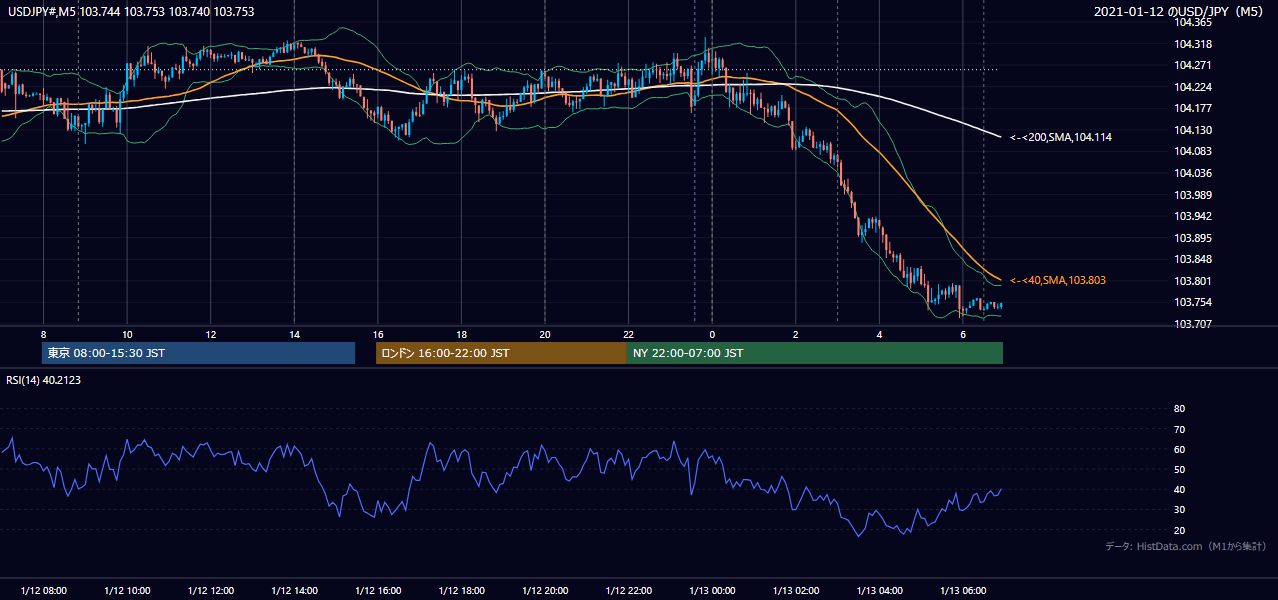Screen dimensions: 1278x600
Task: Click bottom time label 1/12 10:00
Action: pyautogui.click(x=127, y=591)
